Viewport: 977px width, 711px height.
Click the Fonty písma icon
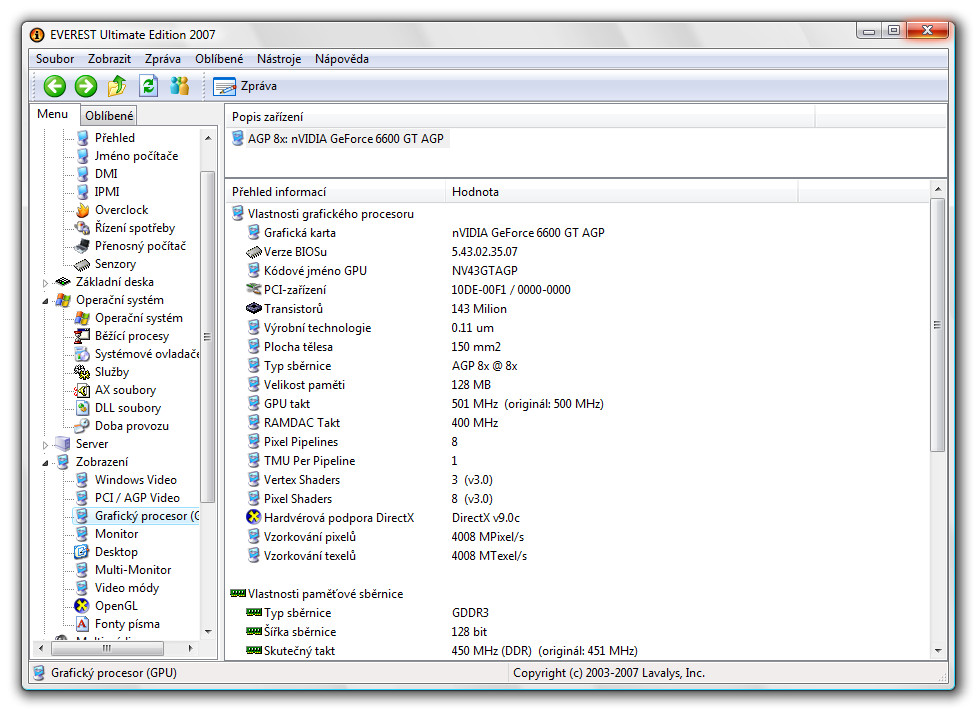pos(82,624)
